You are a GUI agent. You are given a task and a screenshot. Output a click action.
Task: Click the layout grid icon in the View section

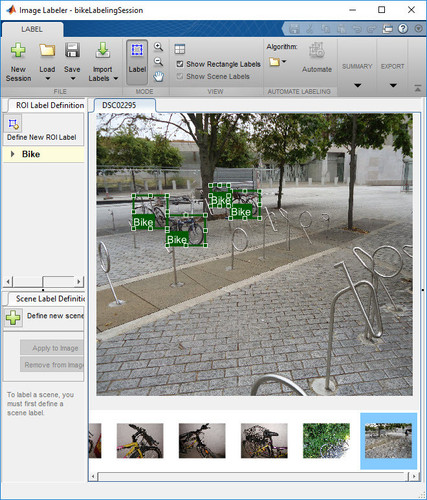click(180, 49)
